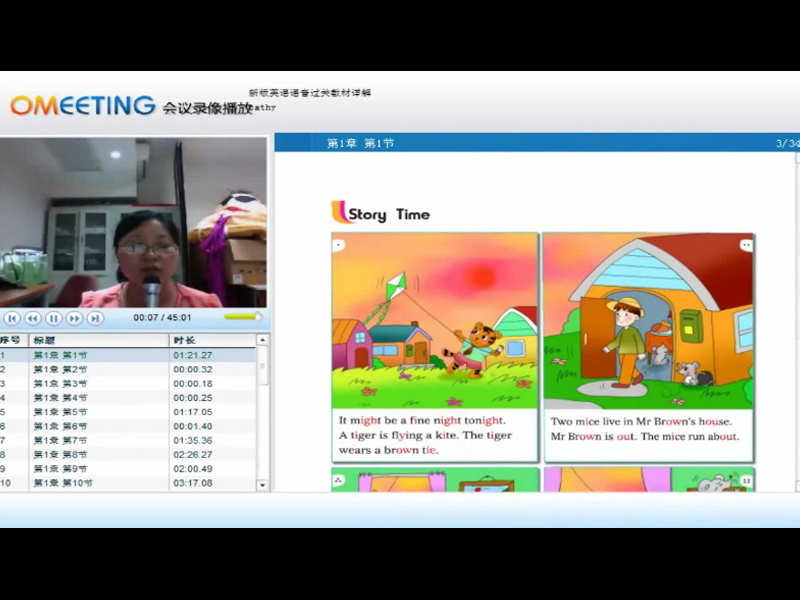Adjust the yellow volume slider
Viewport: 800px width, 600px height.
(x=242, y=318)
